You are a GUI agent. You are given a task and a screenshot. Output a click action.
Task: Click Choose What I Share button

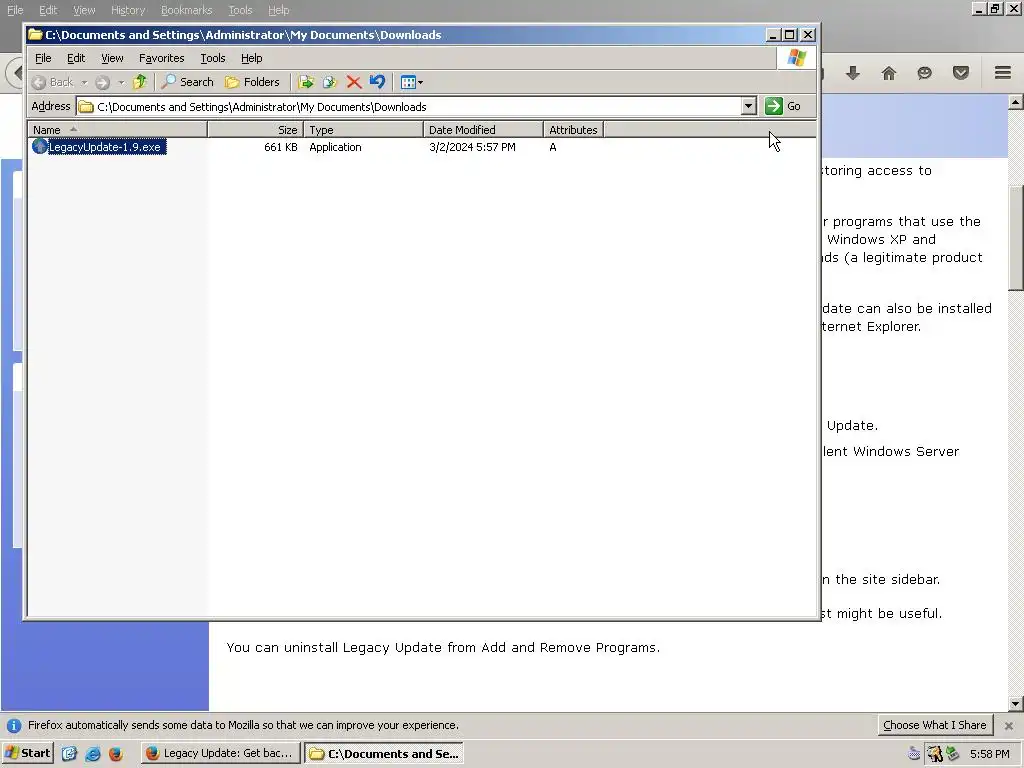935,725
